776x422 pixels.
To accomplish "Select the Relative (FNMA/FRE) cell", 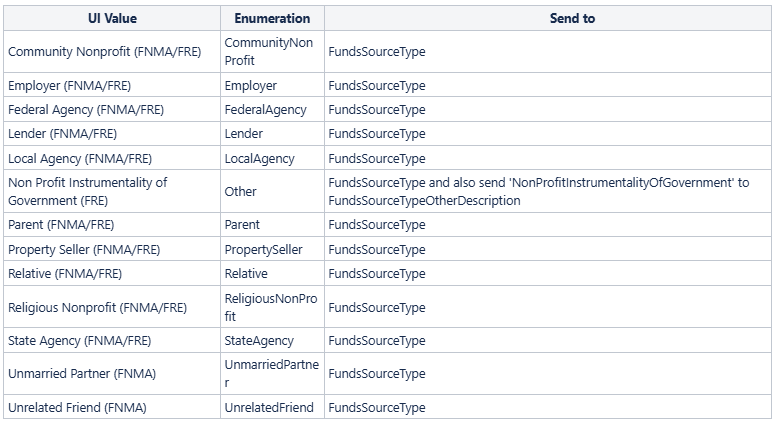I will (112, 274).
